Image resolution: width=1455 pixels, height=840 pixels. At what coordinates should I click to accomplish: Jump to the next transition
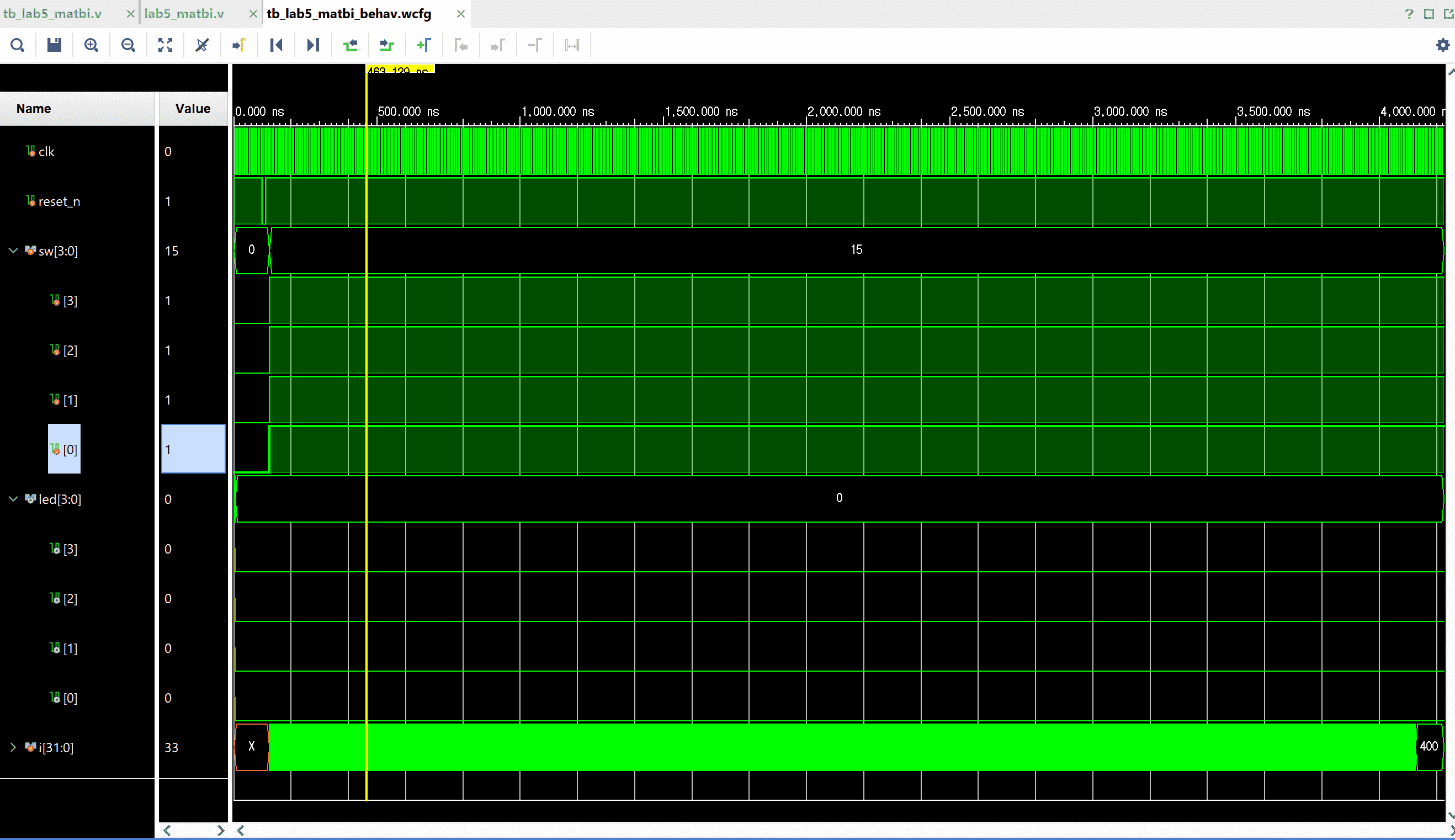(x=386, y=45)
